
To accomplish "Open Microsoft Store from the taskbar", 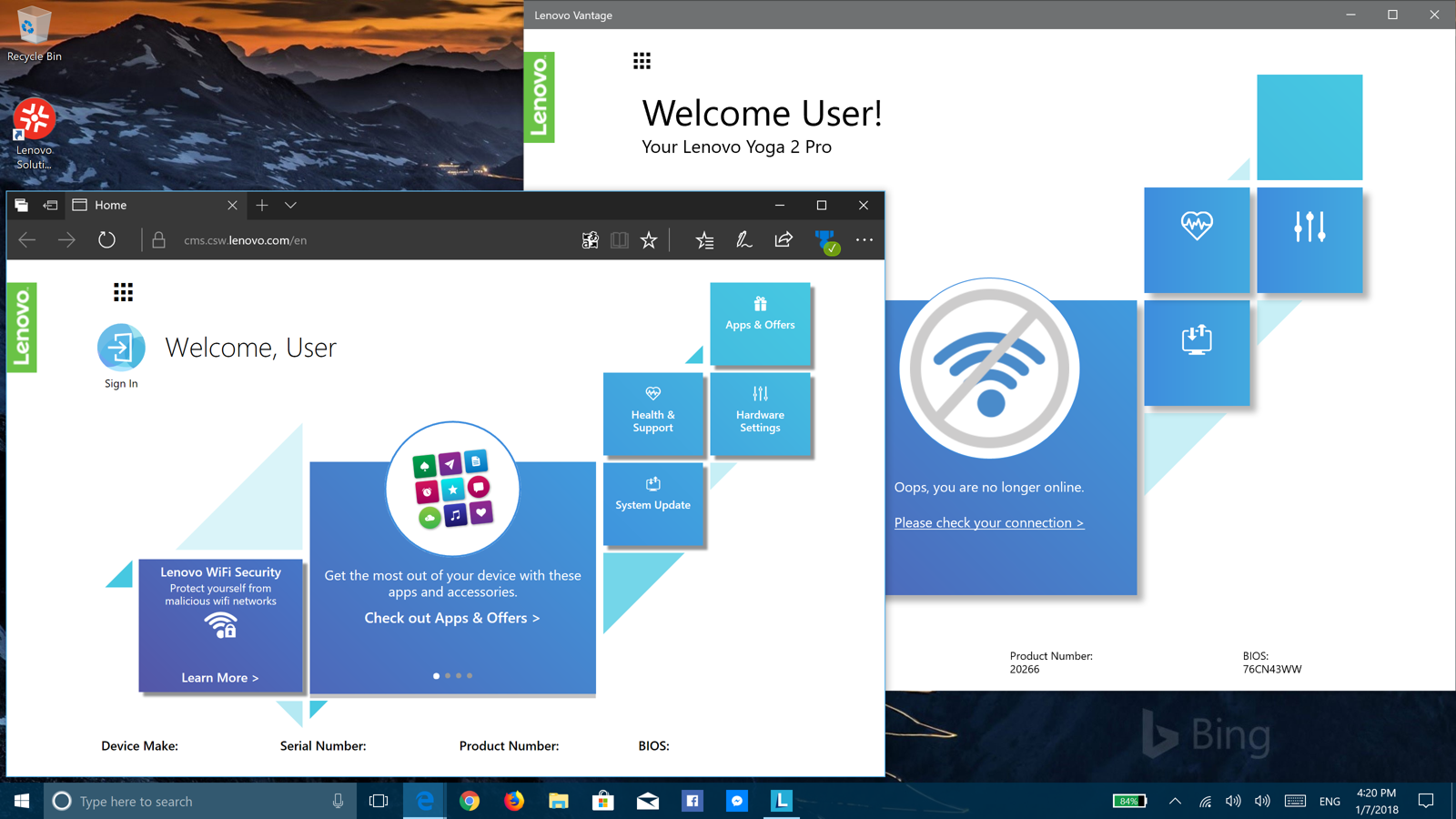I will point(603,802).
